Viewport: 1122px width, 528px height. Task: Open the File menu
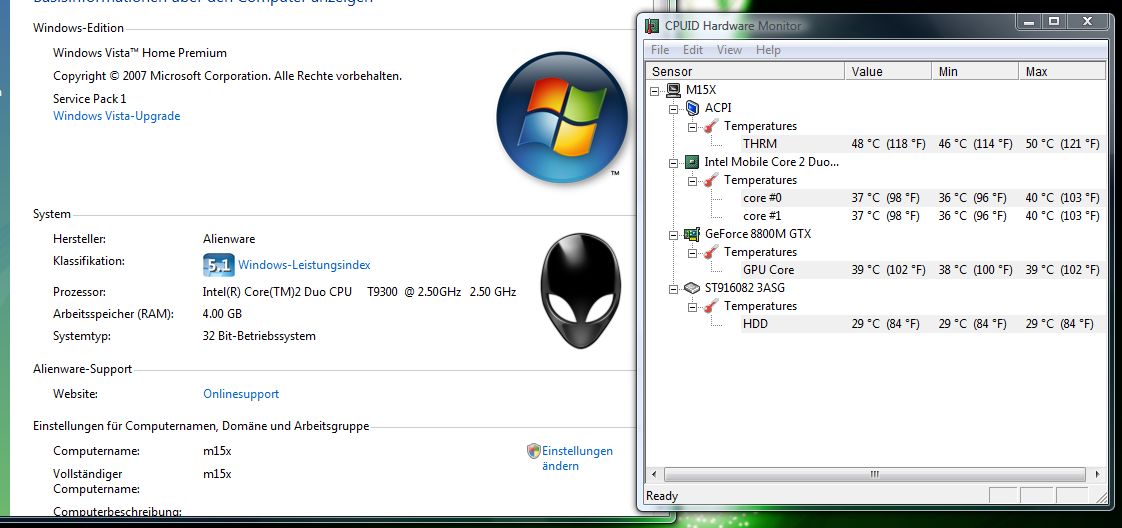point(660,50)
